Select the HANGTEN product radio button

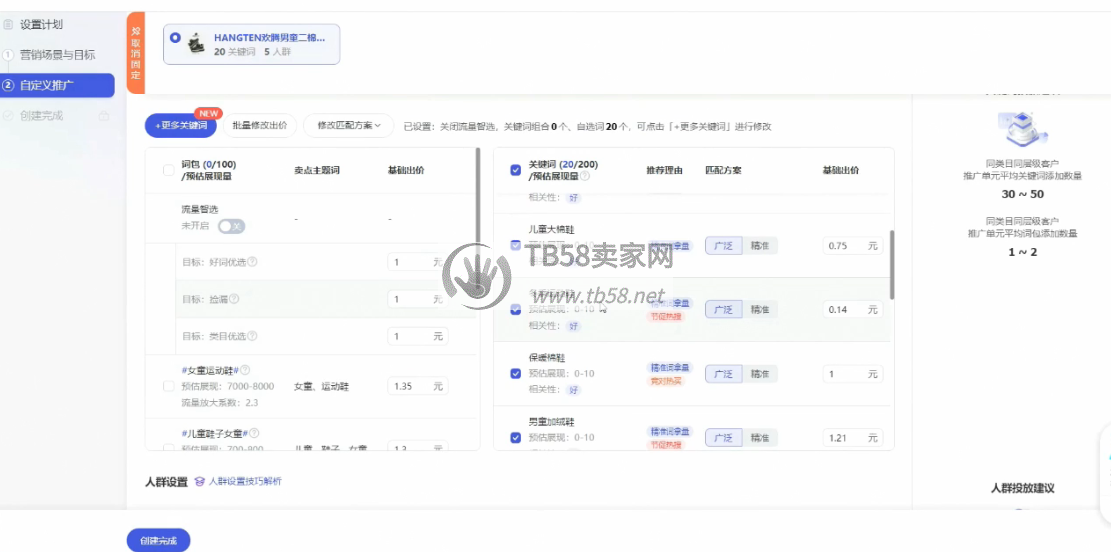click(x=175, y=38)
